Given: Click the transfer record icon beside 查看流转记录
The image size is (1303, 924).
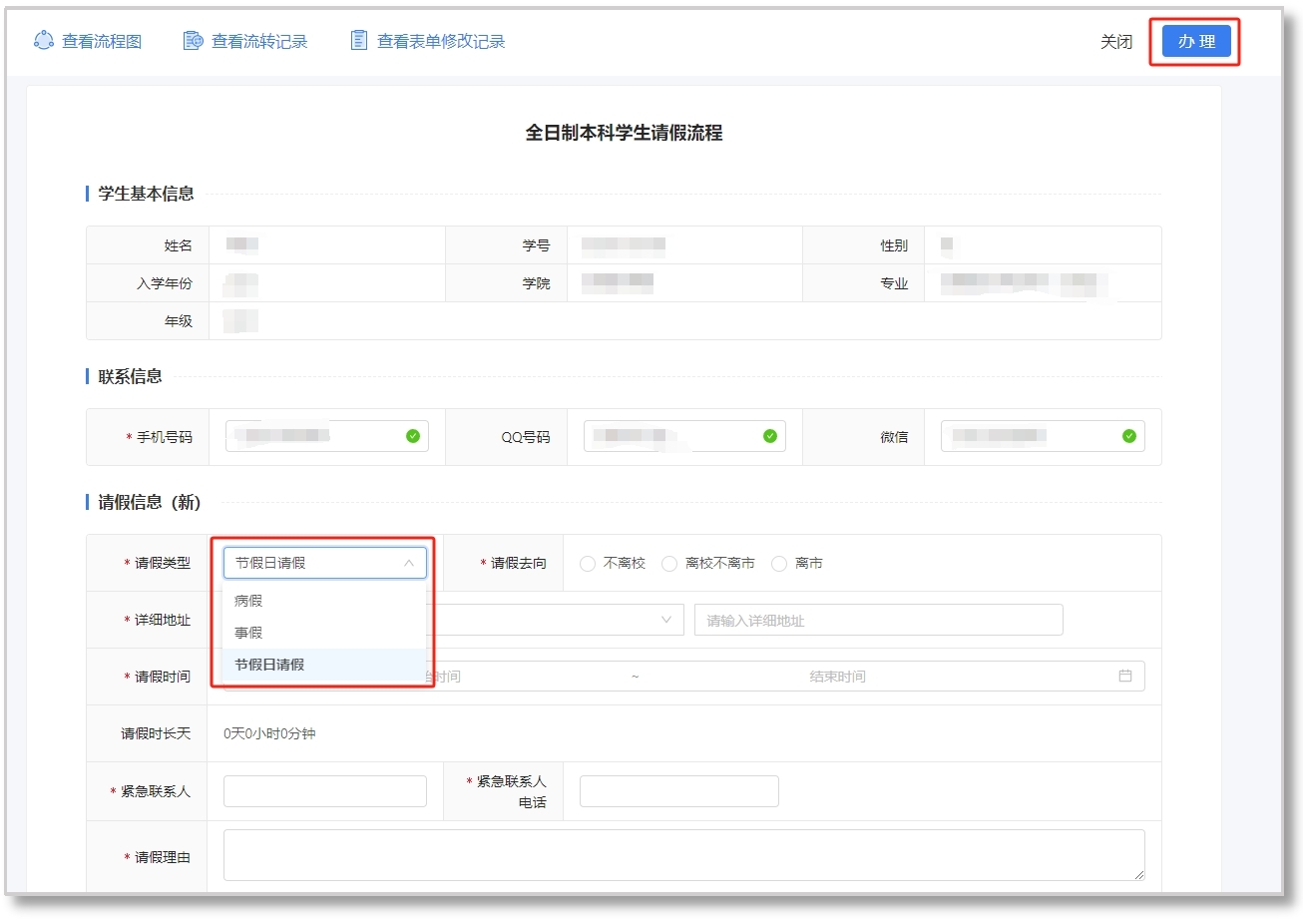Looking at the screenshot, I should (x=194, y=40).
